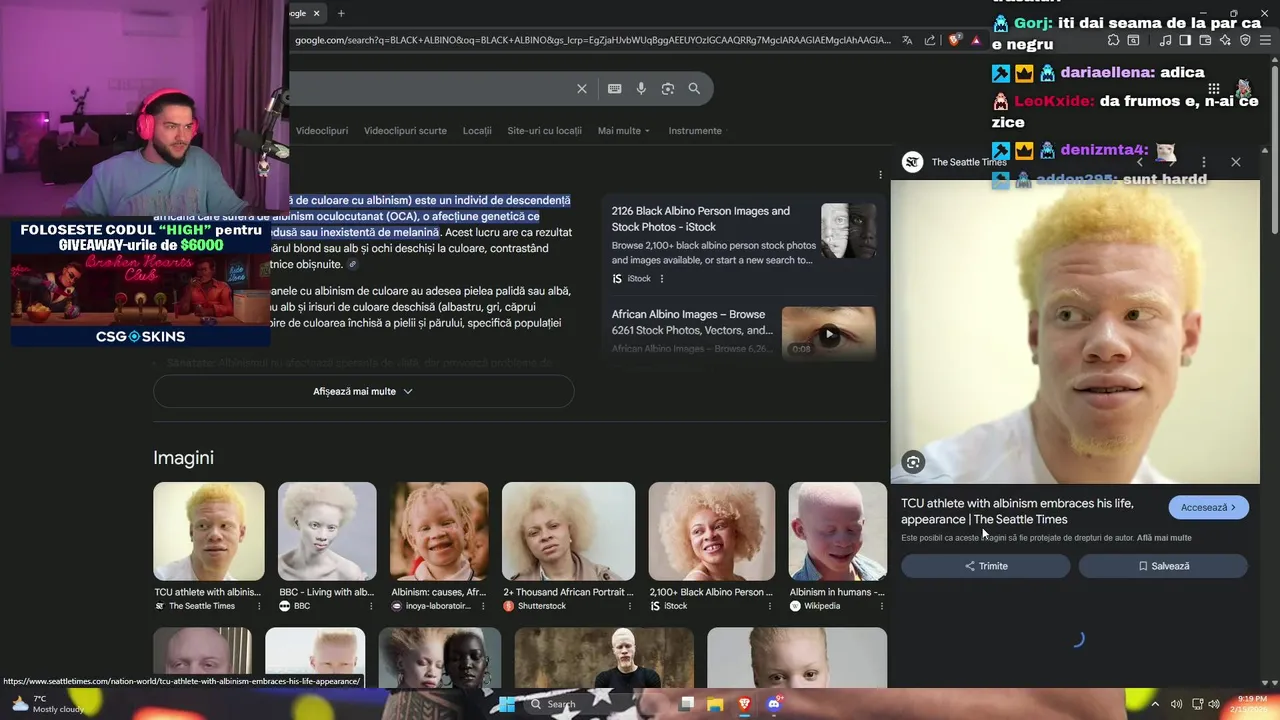The width and height of the screenshot is (1280, 720).
Task: Click the browser address bar URL
Action: 592,40
